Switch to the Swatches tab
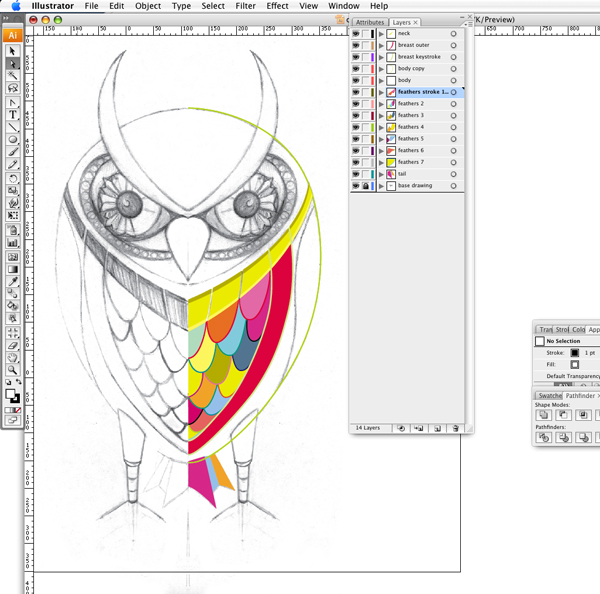 549,396
